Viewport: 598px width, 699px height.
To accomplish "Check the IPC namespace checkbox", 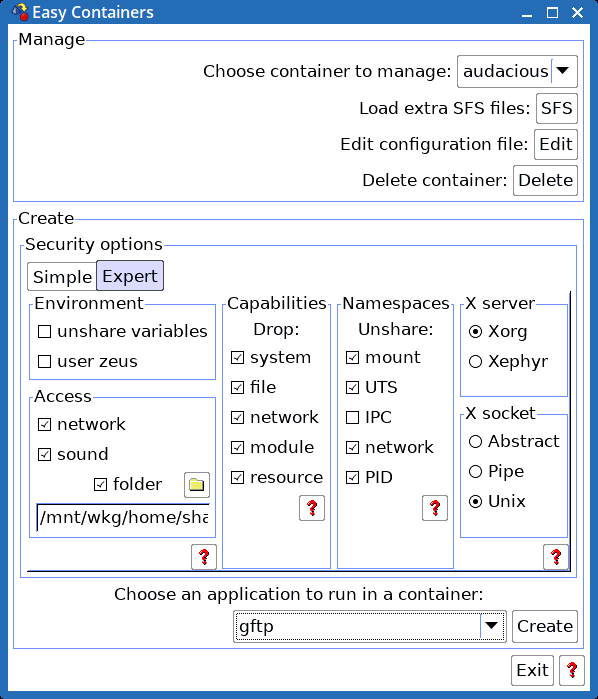I will pos(352,418).
